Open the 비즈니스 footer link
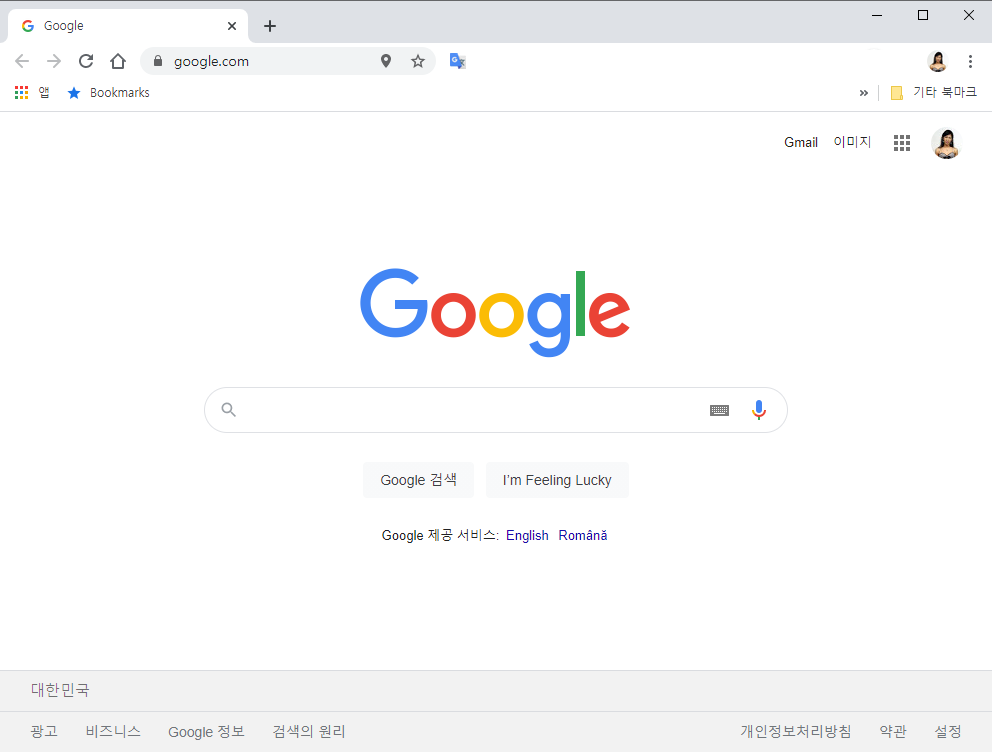The height and width of the screenshot is (752, 992). click(x=113, y=732)
